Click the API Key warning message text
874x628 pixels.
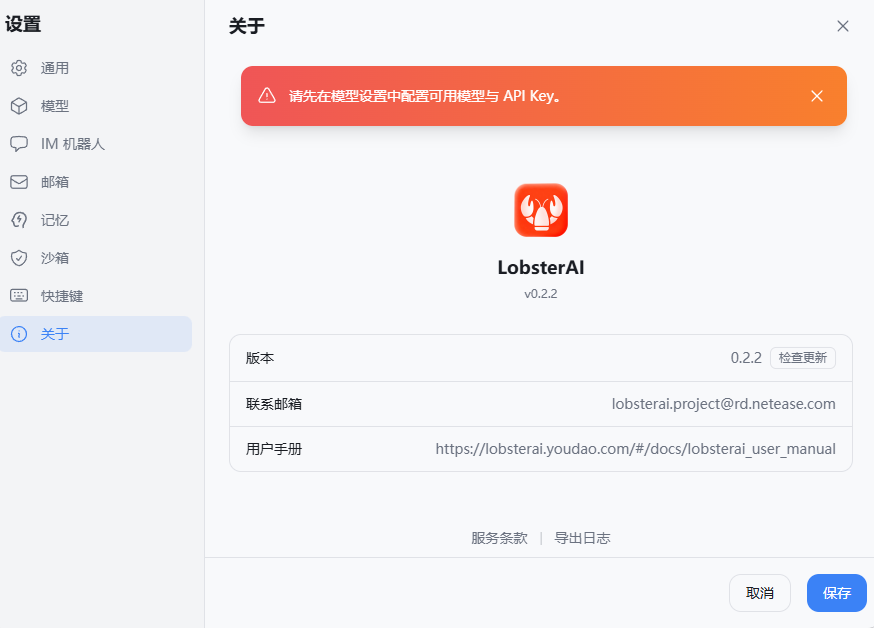tap(425, 96)
